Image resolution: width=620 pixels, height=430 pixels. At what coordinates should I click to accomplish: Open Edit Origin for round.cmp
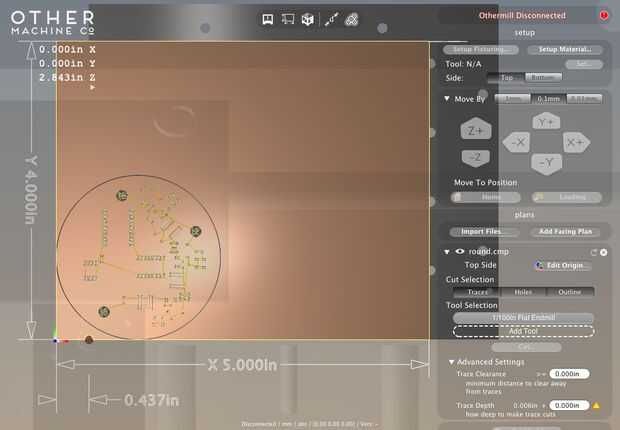coord(563,265)
